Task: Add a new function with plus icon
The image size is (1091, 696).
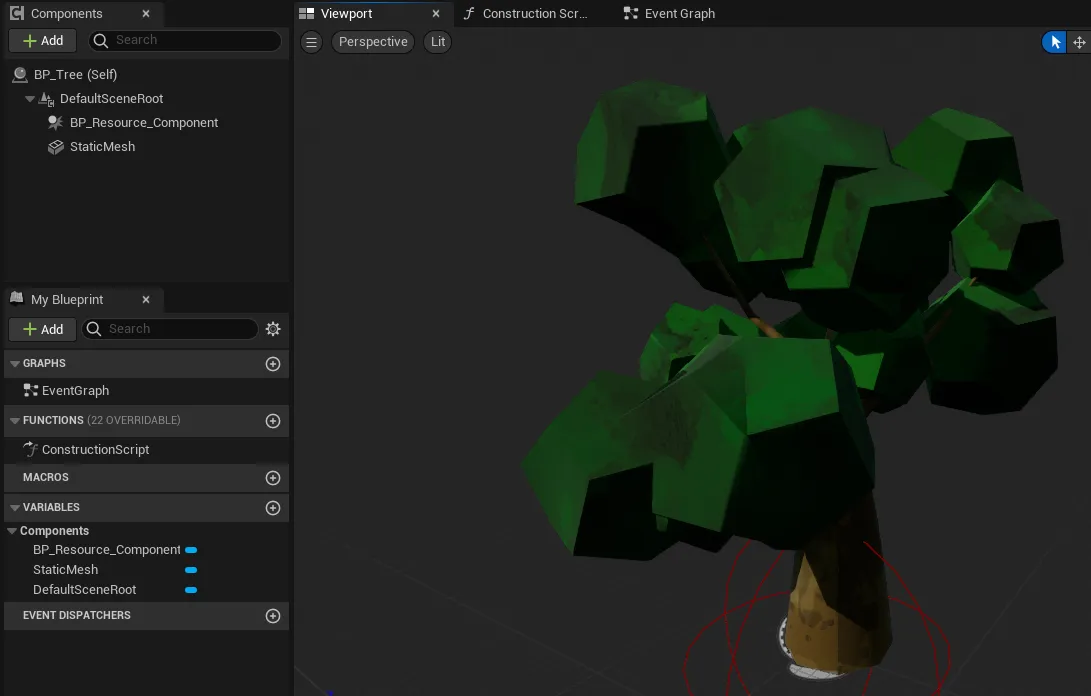Action: (273, 421)
